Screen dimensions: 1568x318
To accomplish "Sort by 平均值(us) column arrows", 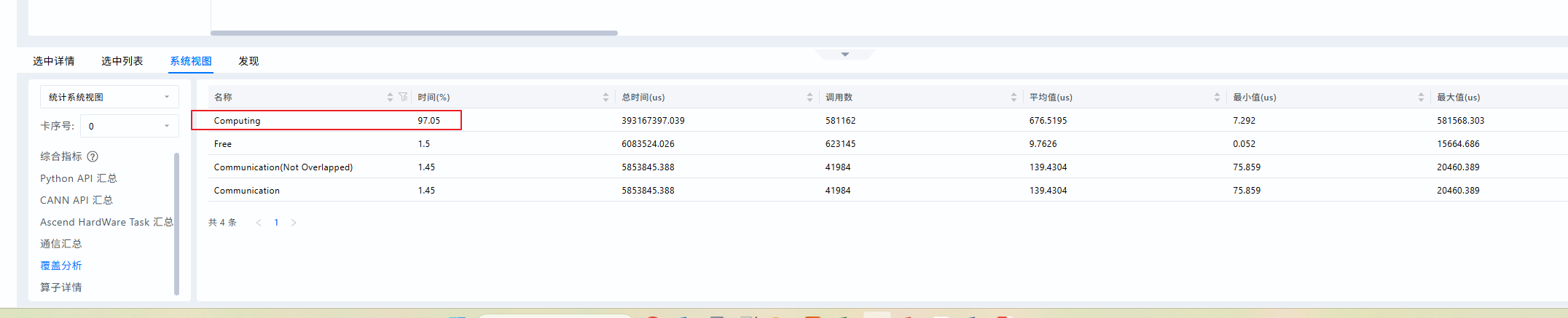I will [1217, 98].
